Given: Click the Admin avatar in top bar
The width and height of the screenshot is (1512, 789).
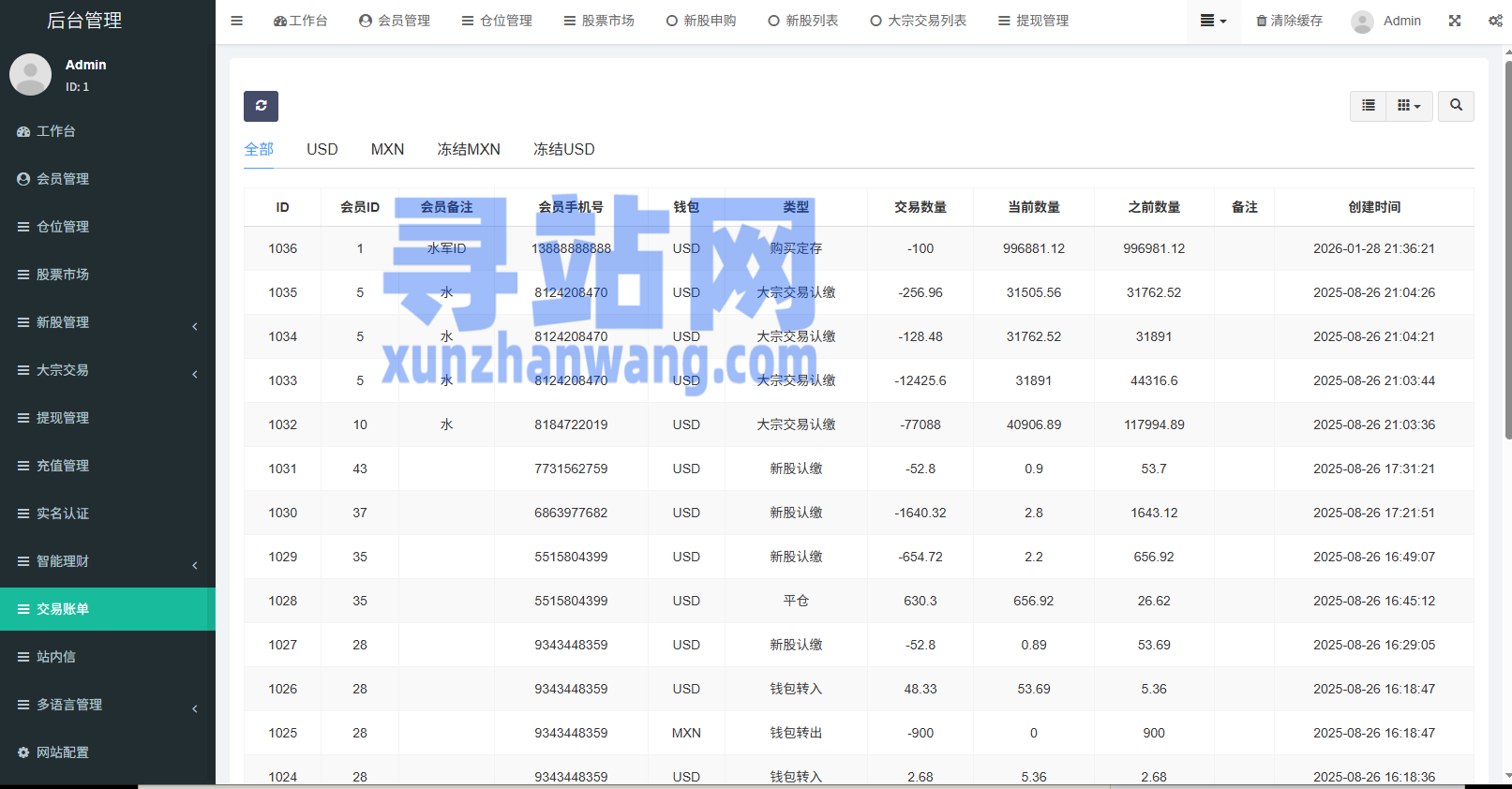Looking at the screenshot, I should 1362,22.
